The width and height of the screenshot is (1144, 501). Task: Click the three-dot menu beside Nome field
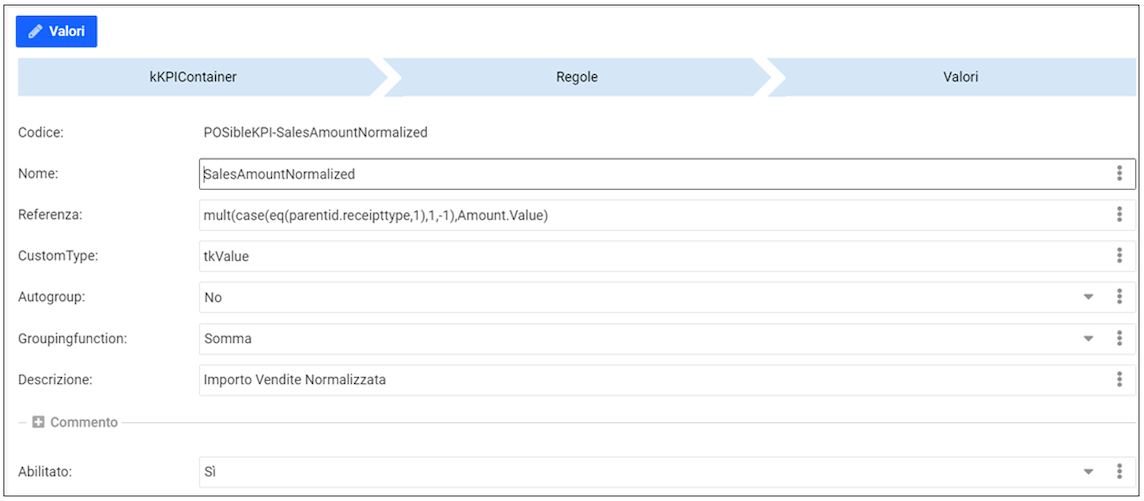tap(1119, 174)
